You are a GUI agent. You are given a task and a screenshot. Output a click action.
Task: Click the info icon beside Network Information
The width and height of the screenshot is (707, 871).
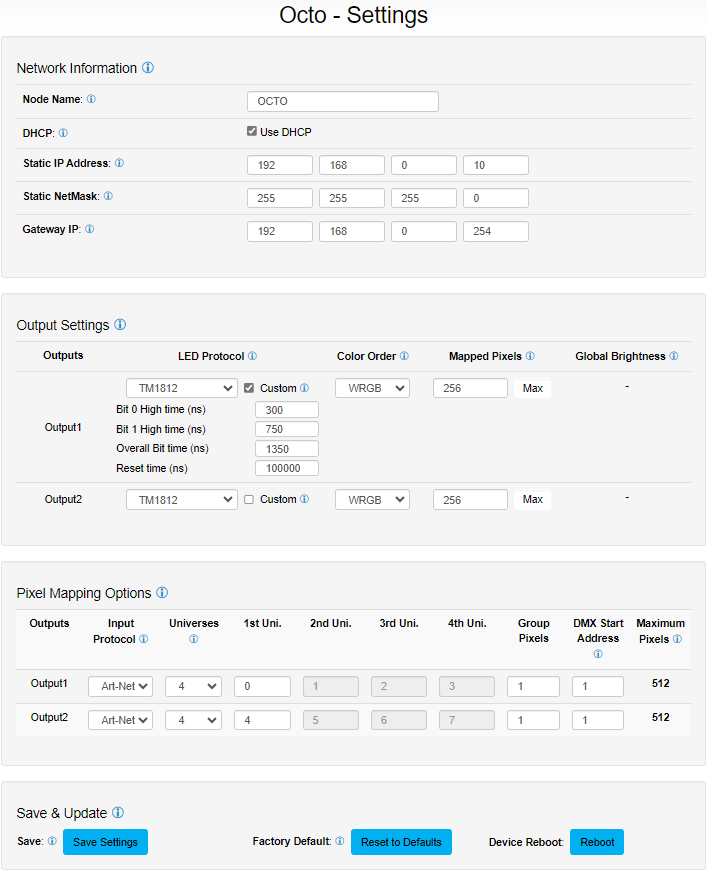(x=148, y=68)
